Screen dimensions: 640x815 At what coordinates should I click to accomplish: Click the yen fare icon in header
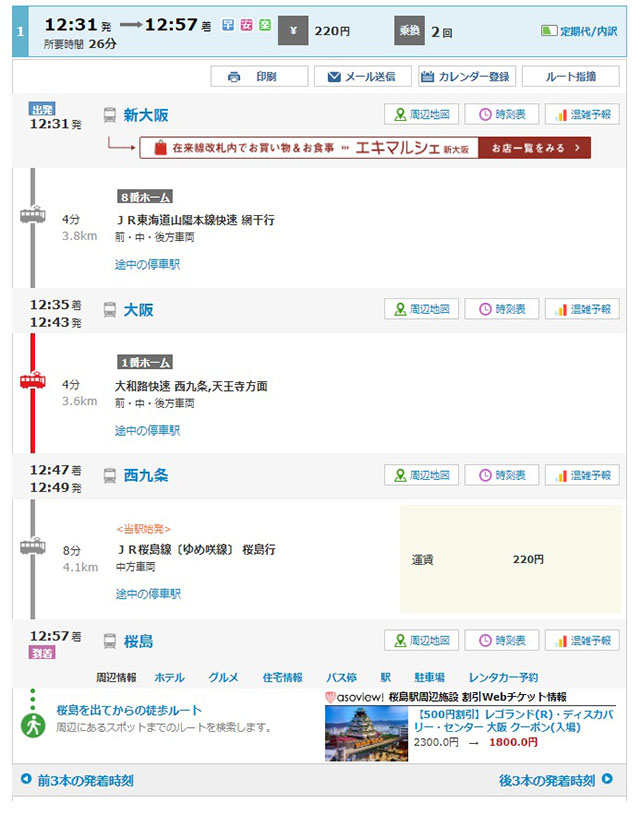click(x=292, y=32)
